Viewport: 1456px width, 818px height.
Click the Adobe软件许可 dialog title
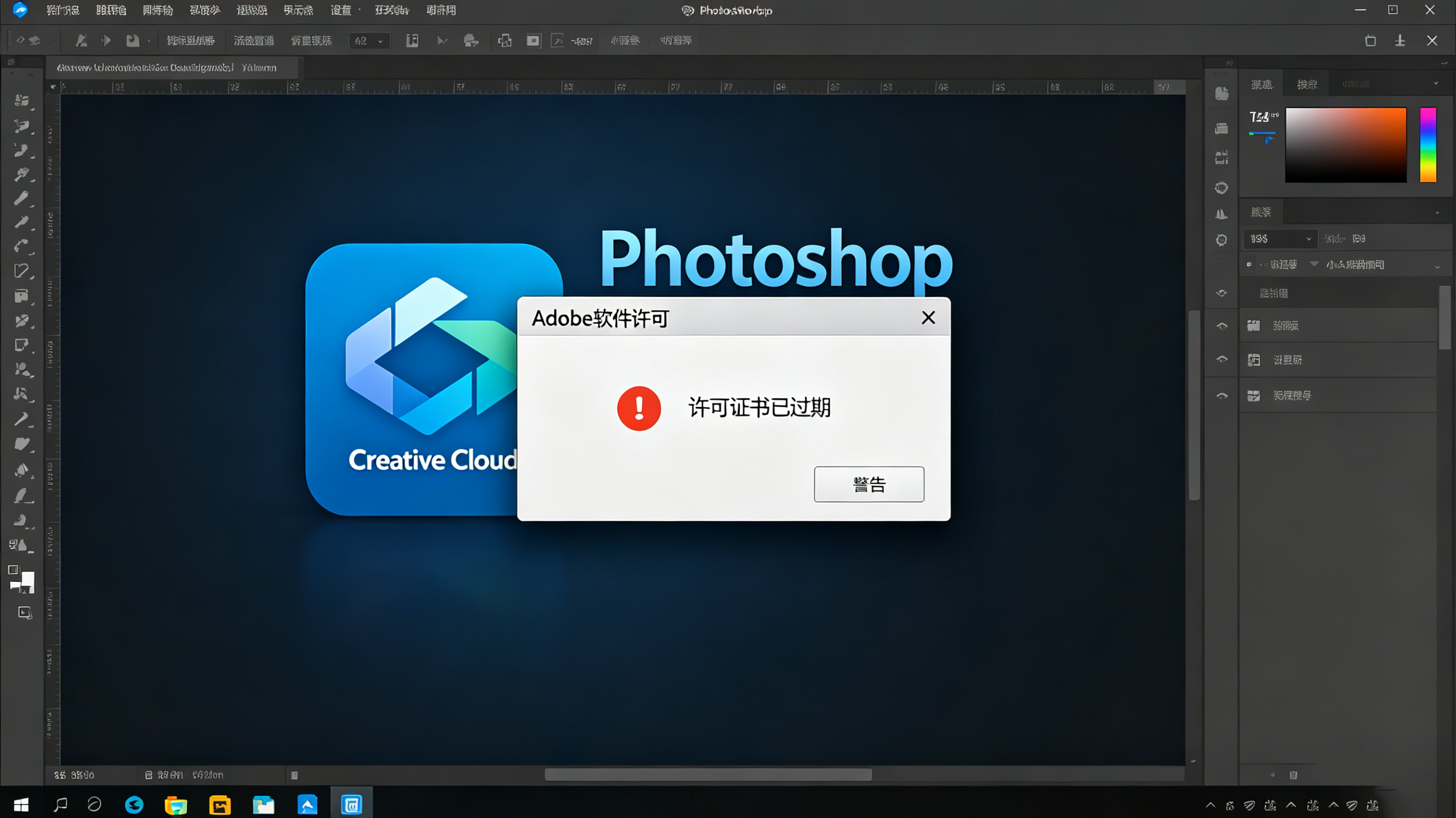tap(600, 318)
